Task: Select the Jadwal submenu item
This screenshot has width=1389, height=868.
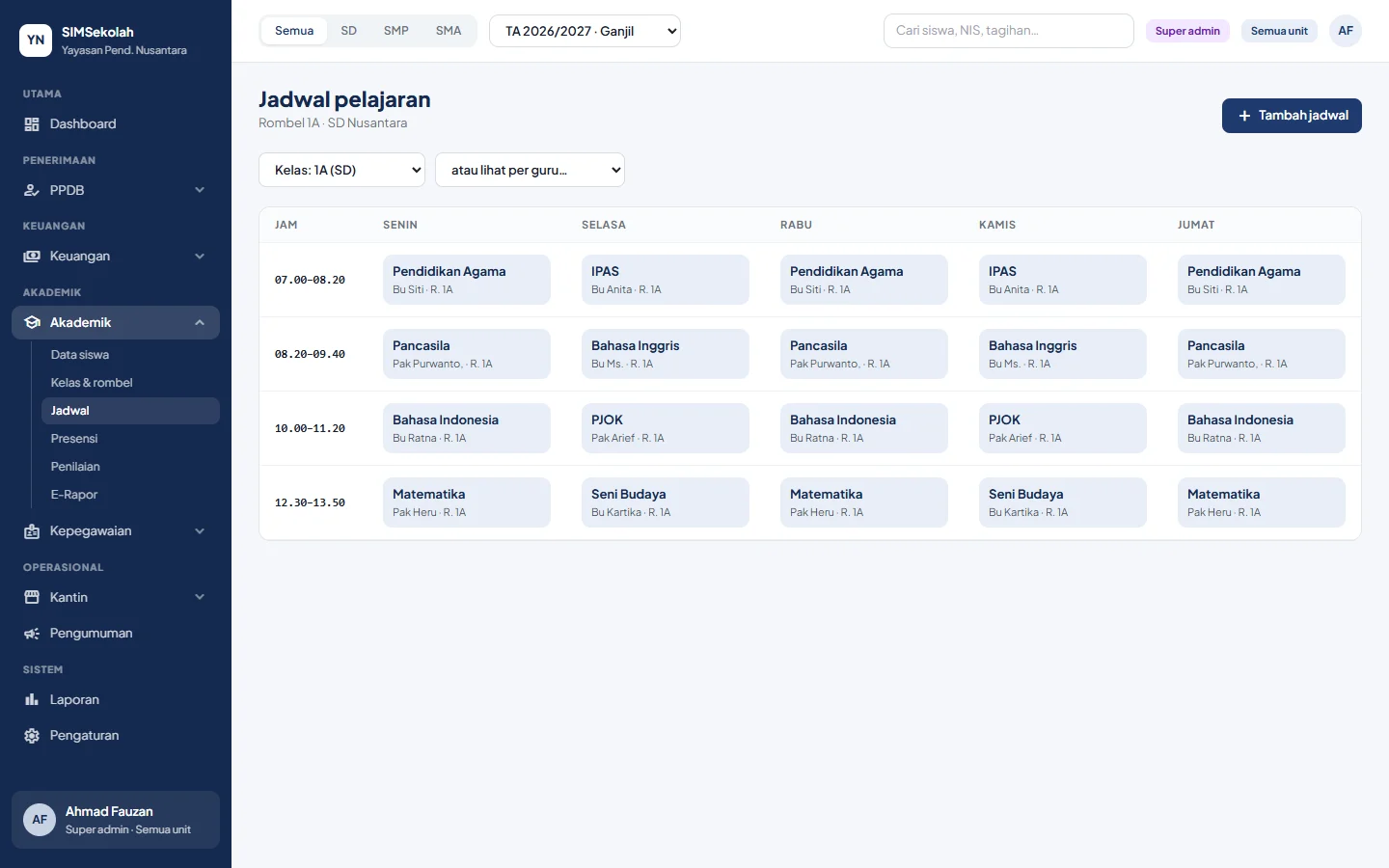Action: 131,411
